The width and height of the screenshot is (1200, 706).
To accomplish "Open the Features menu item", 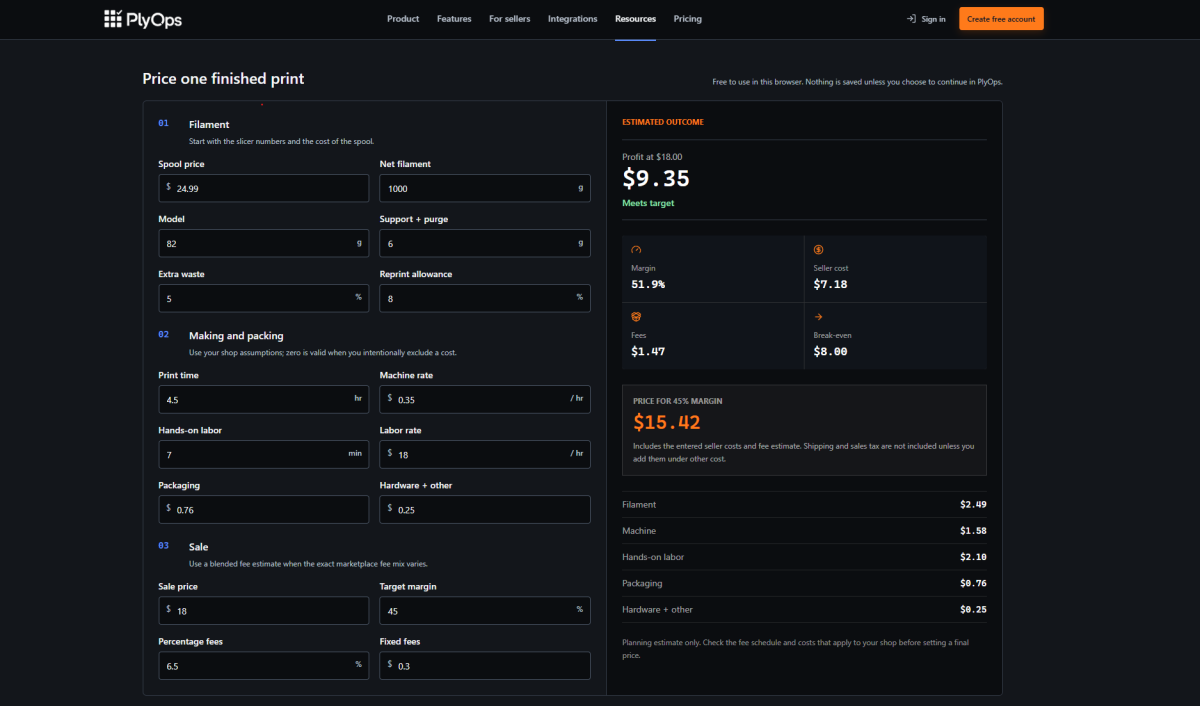I will 454,19.
